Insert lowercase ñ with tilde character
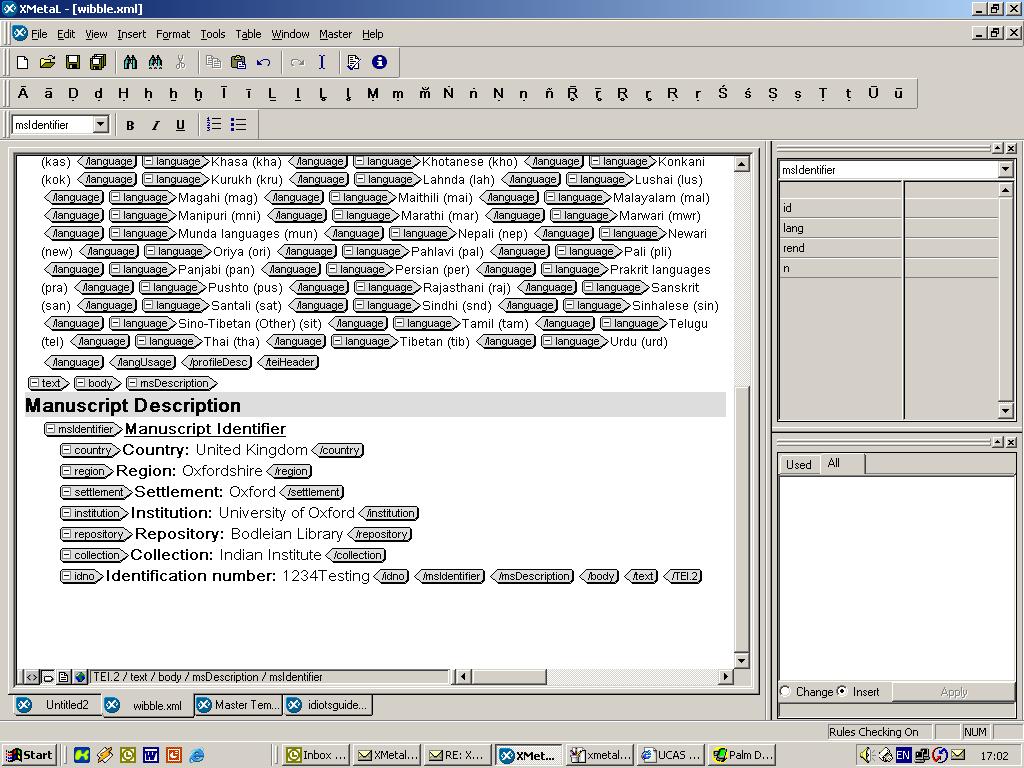Viewport: 1024px width, 768px height. pyautogui.click(x=549, y=93)
